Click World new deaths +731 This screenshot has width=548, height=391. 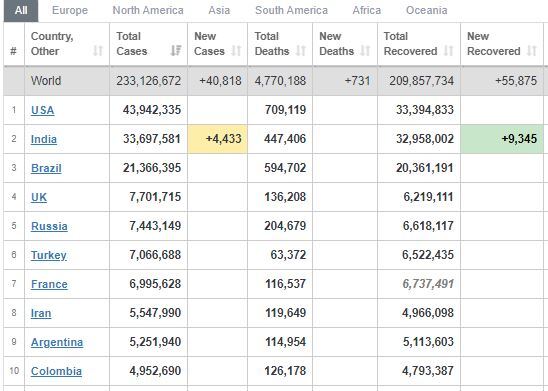tap(357, 81)
